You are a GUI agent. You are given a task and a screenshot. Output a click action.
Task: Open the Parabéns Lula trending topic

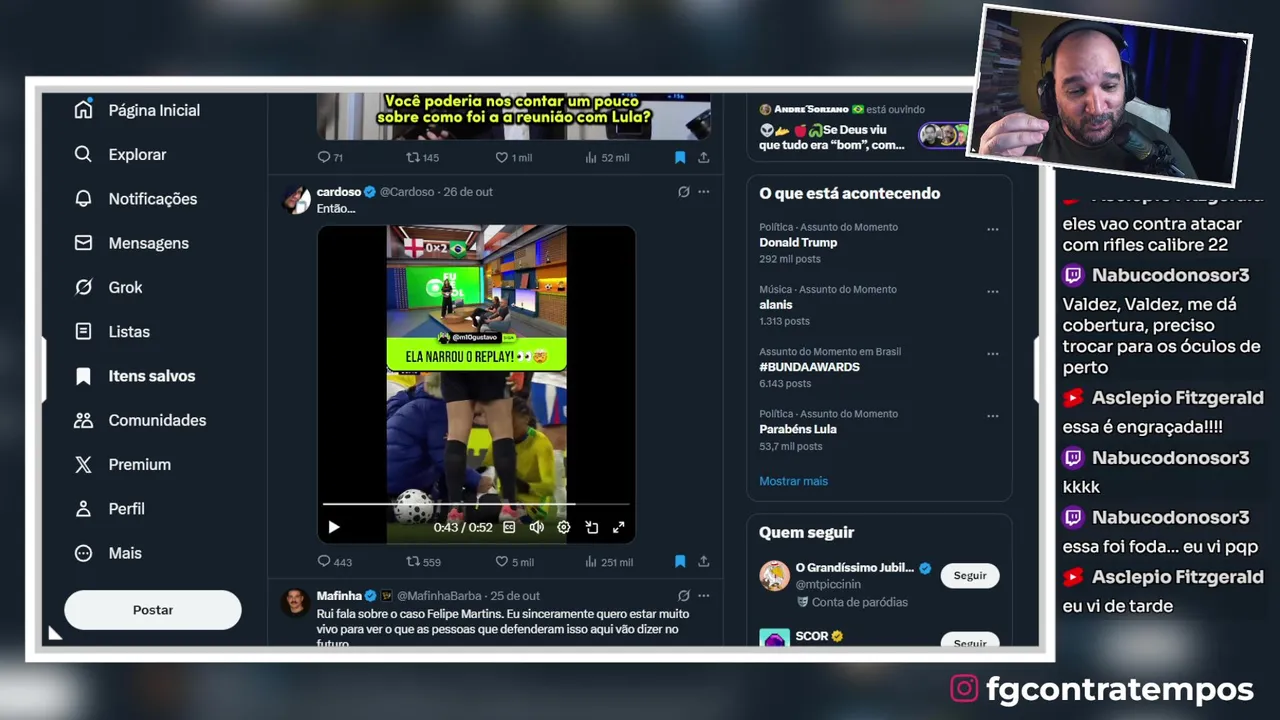point(798,429)
